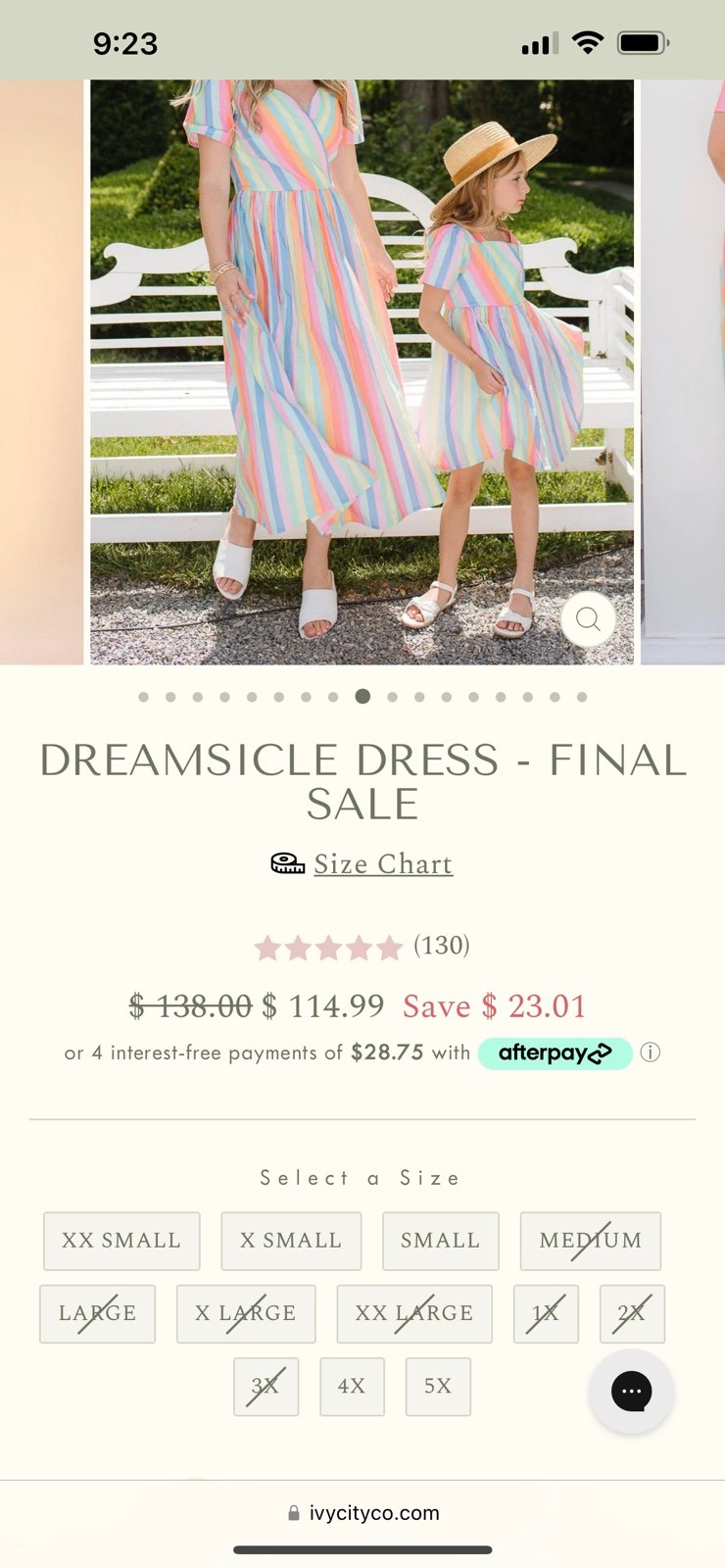Tap the ivycityco.com address bar
Screen dimensions: 725x1568
point(362,1513)
